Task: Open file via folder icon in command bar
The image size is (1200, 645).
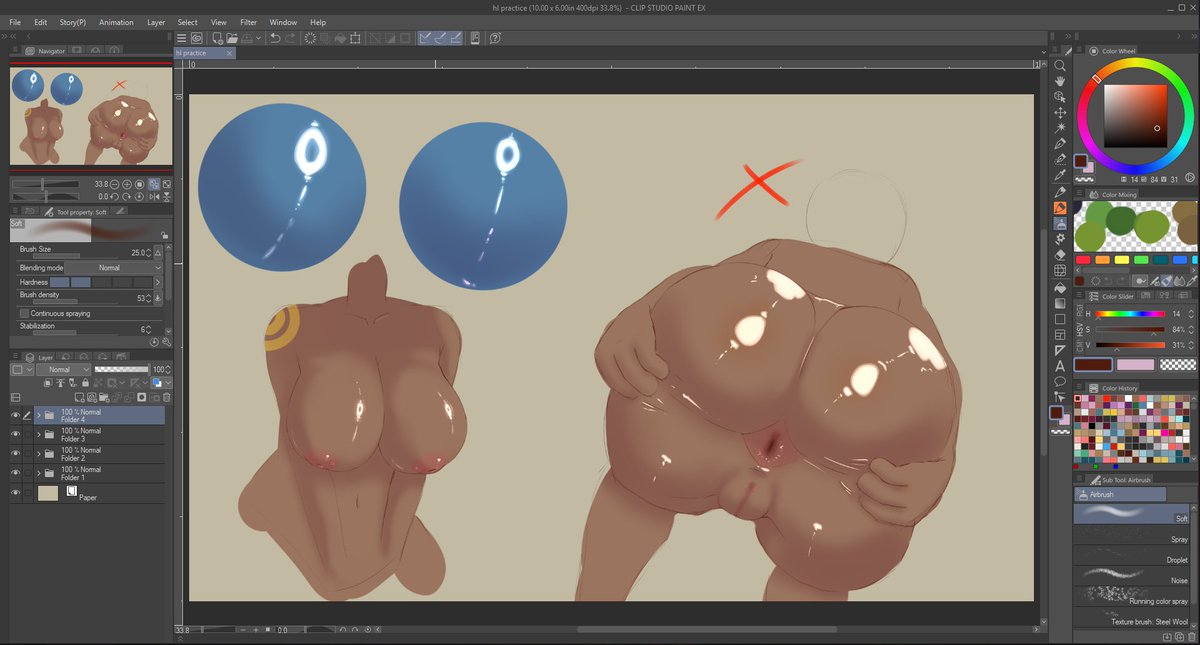Action: (233, 38)
